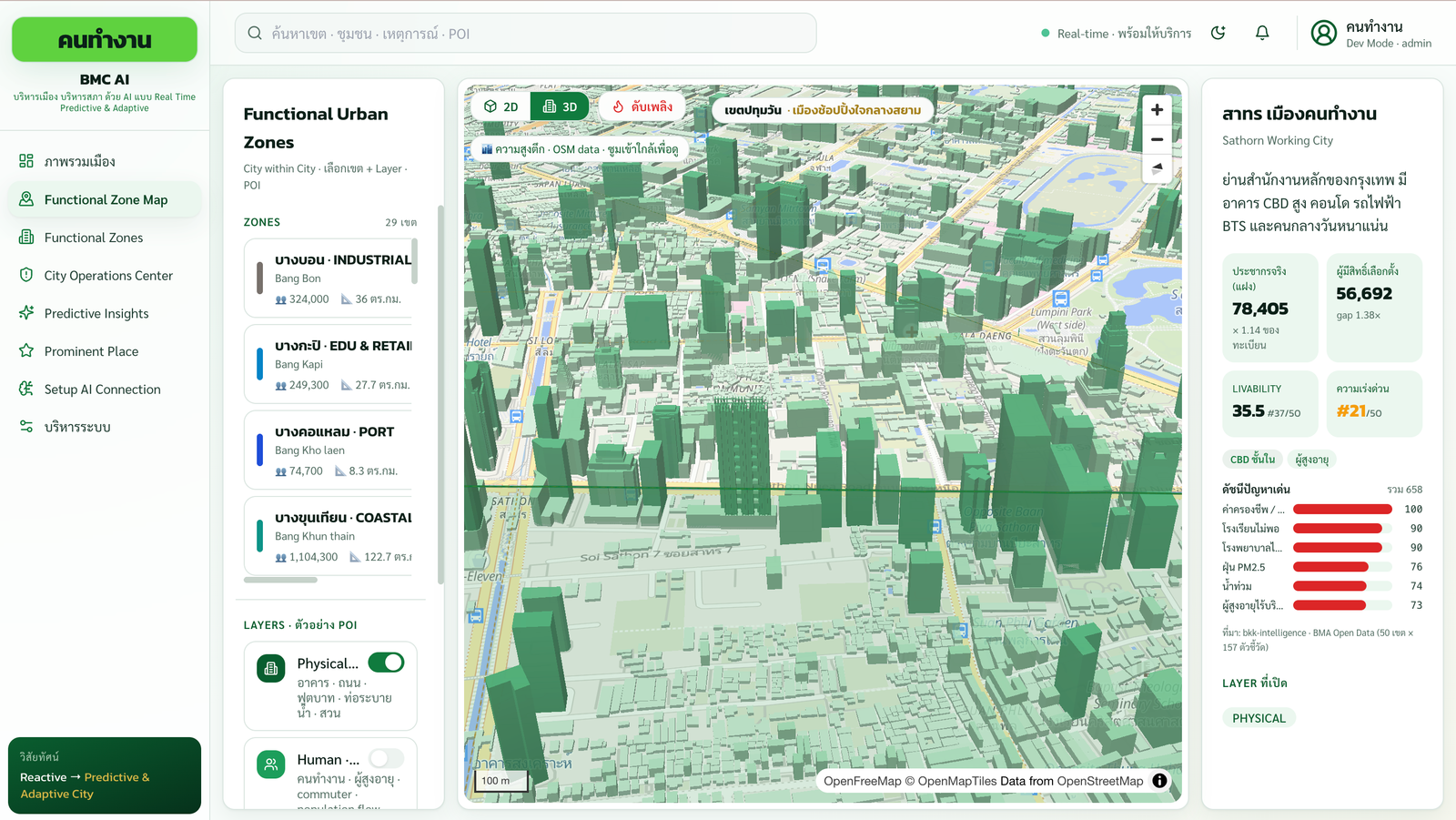This screenshot has height=820, width=1456.
Task: Click the building icon on 3D button
Action: (x=550, y=106)
